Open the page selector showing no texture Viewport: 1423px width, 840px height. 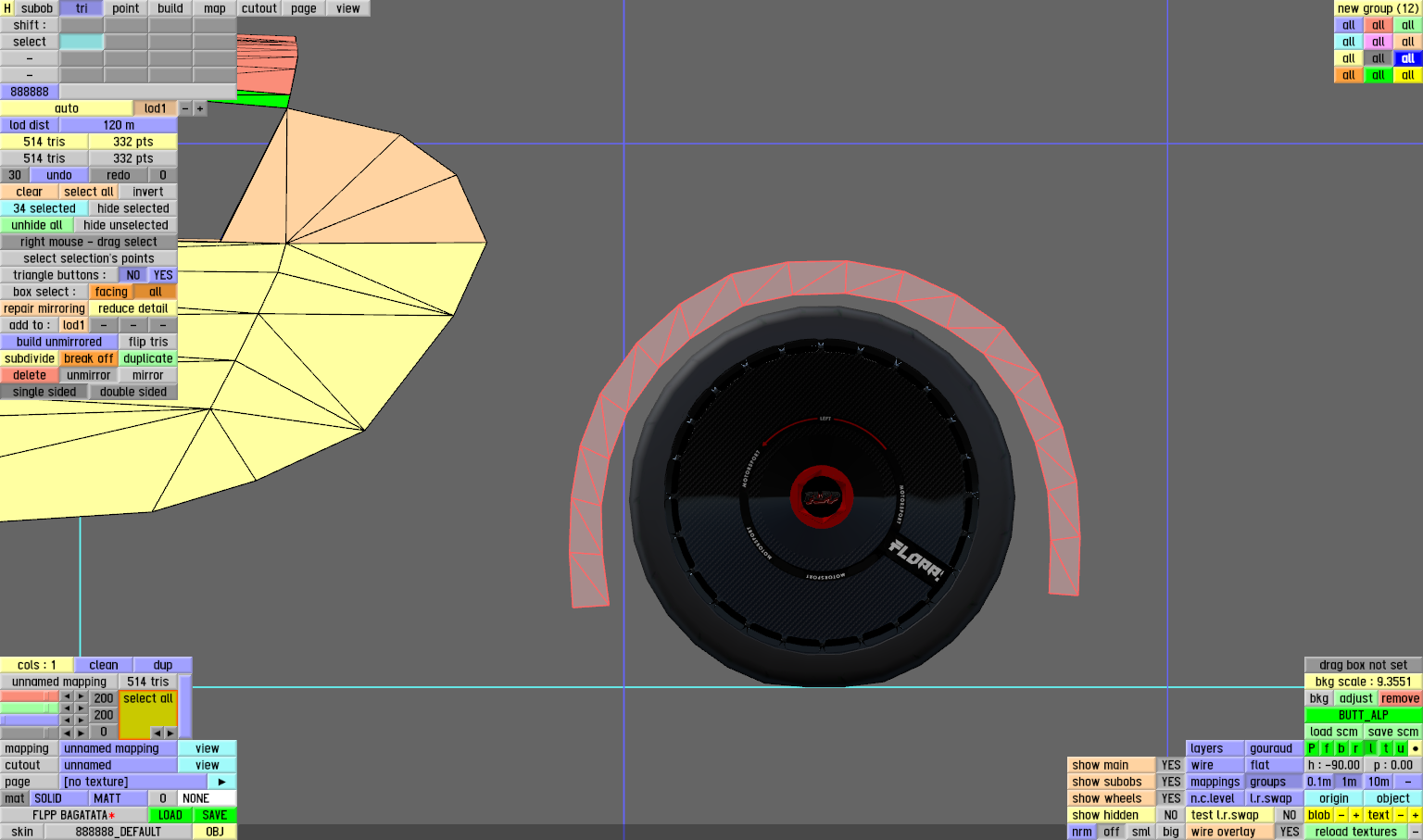coord(133,782)
